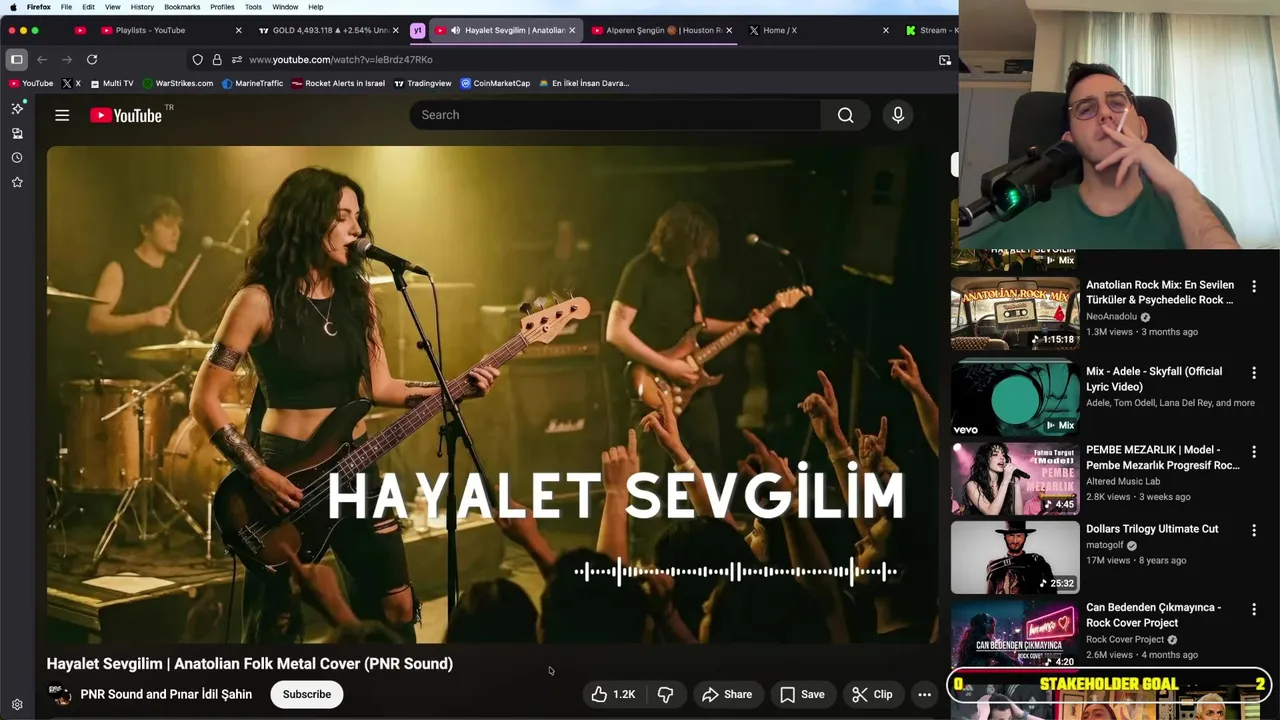The image size is (1280, 720).
Task: Like the video with thumbs-up icon
Action: tap(612, 694)
